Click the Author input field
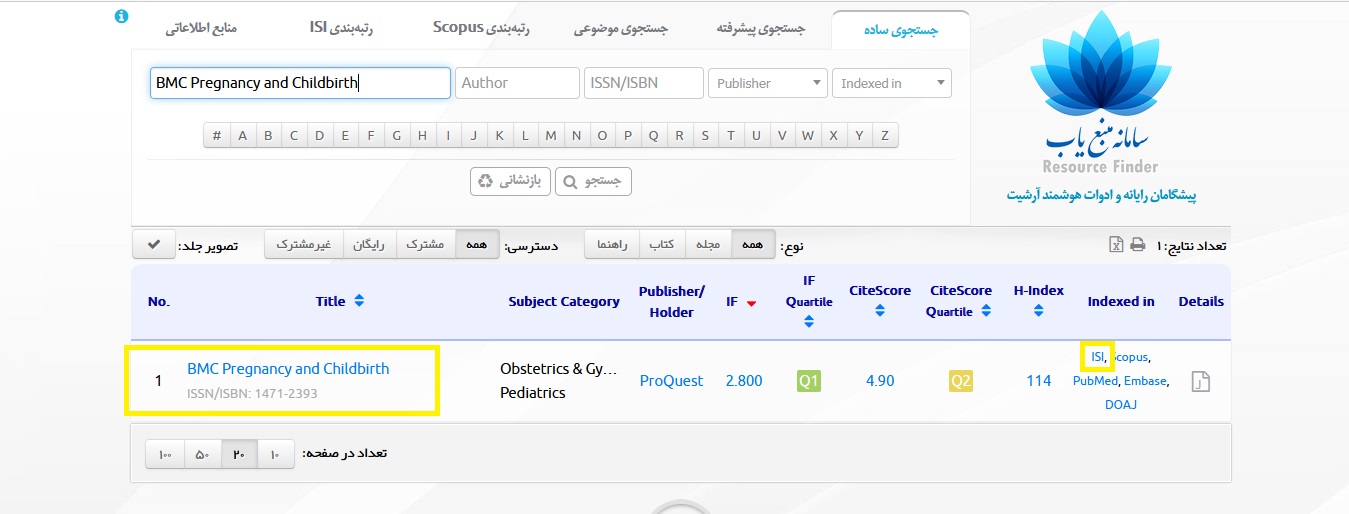The height and width of the screenshot is (514, 1349). [x=517, y=83]
